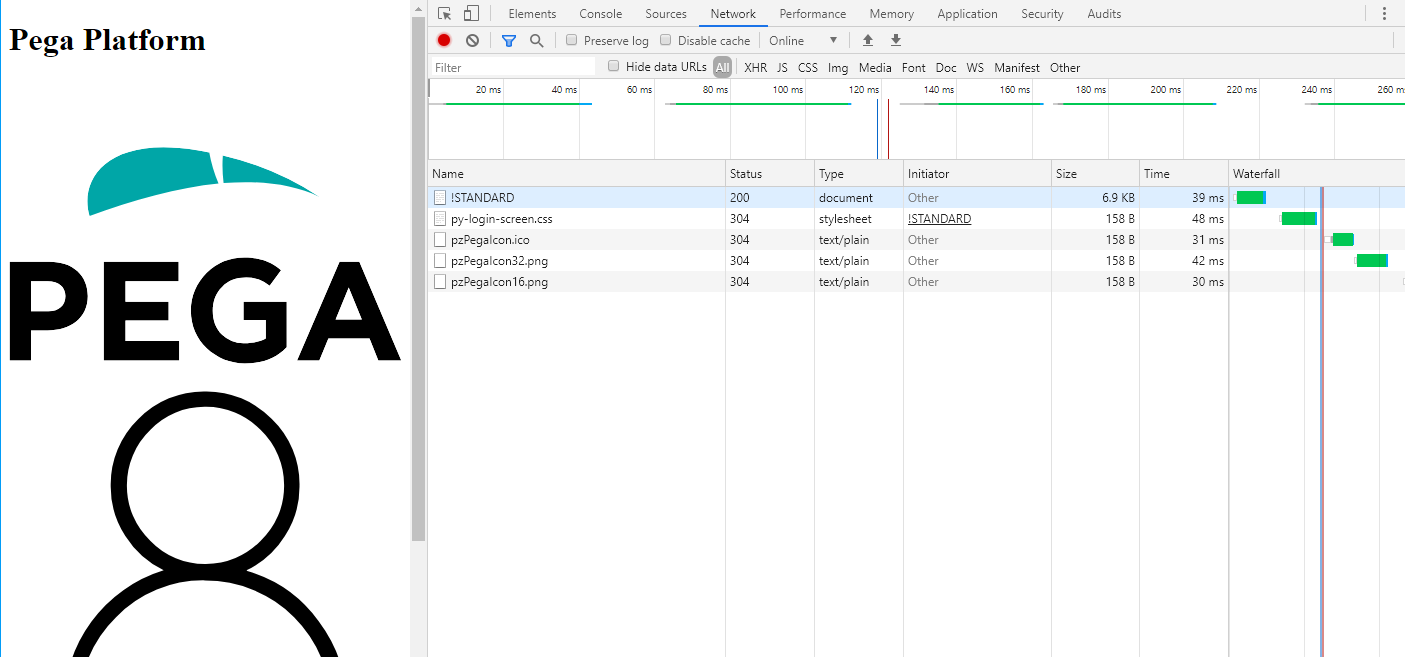Click the page's vertical scrollbar thumb

[419, 278]
